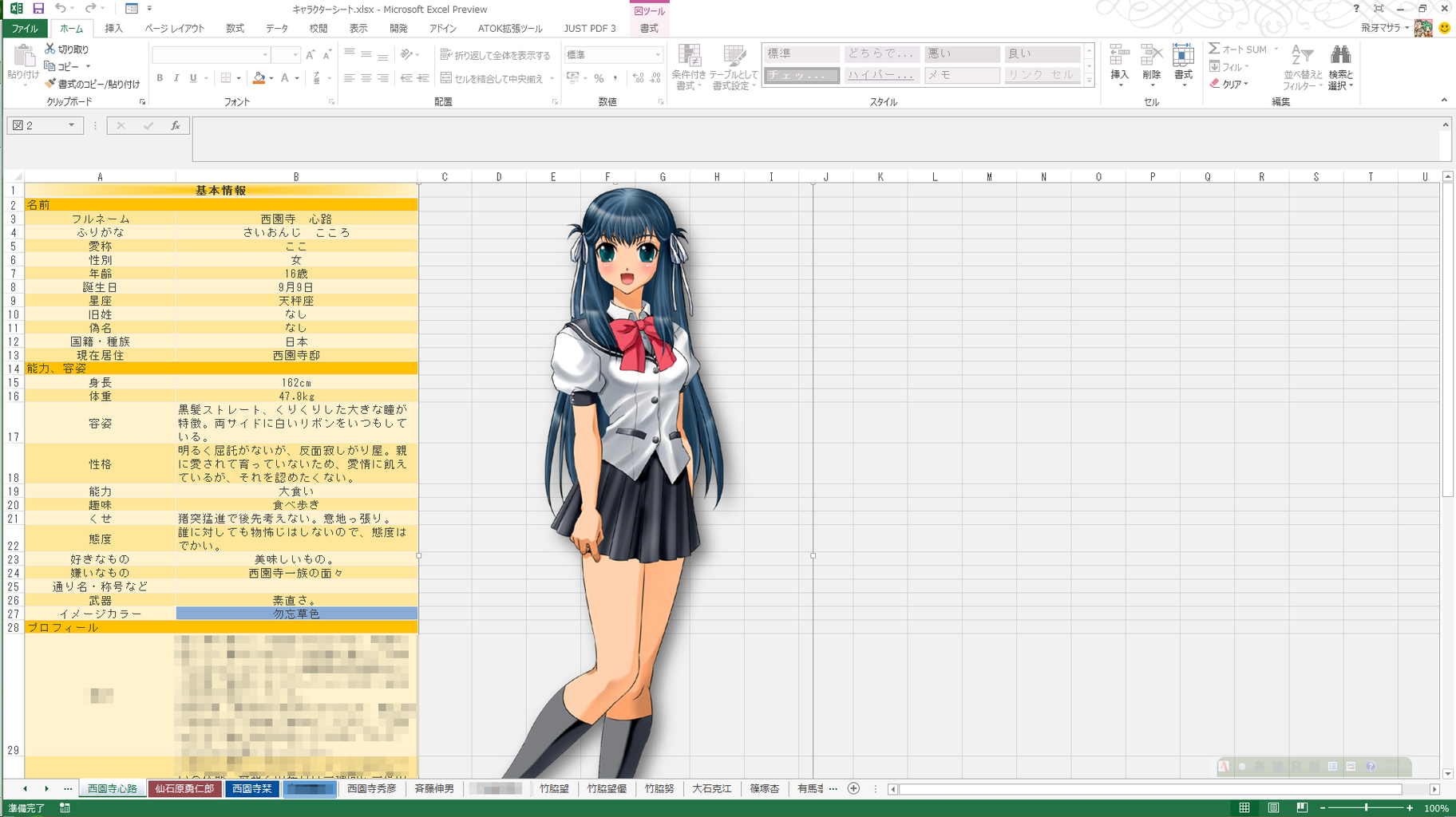The width and height of the screenshot is (1456, 817).
Task: Click the Redo arrow icon
Action: click(90, 9)
